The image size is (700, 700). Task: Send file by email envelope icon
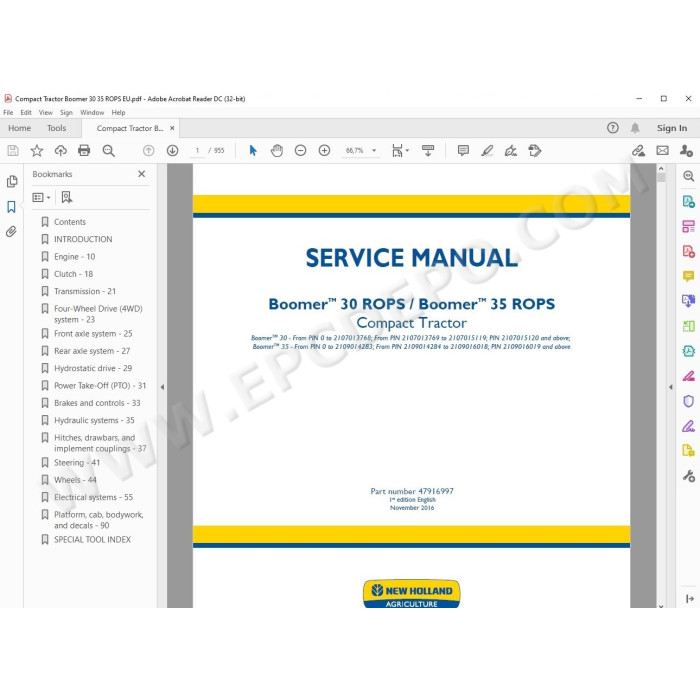coord(662,150)
